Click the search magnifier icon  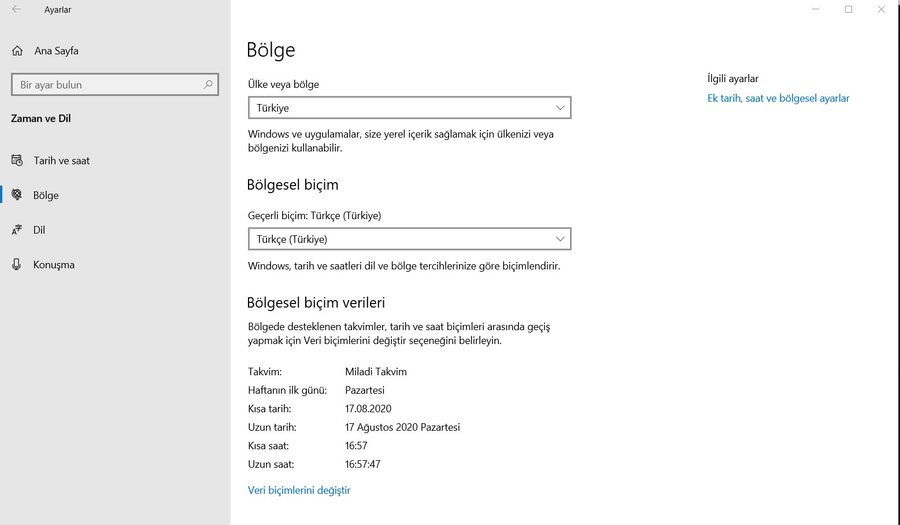[x=208, y=85]
